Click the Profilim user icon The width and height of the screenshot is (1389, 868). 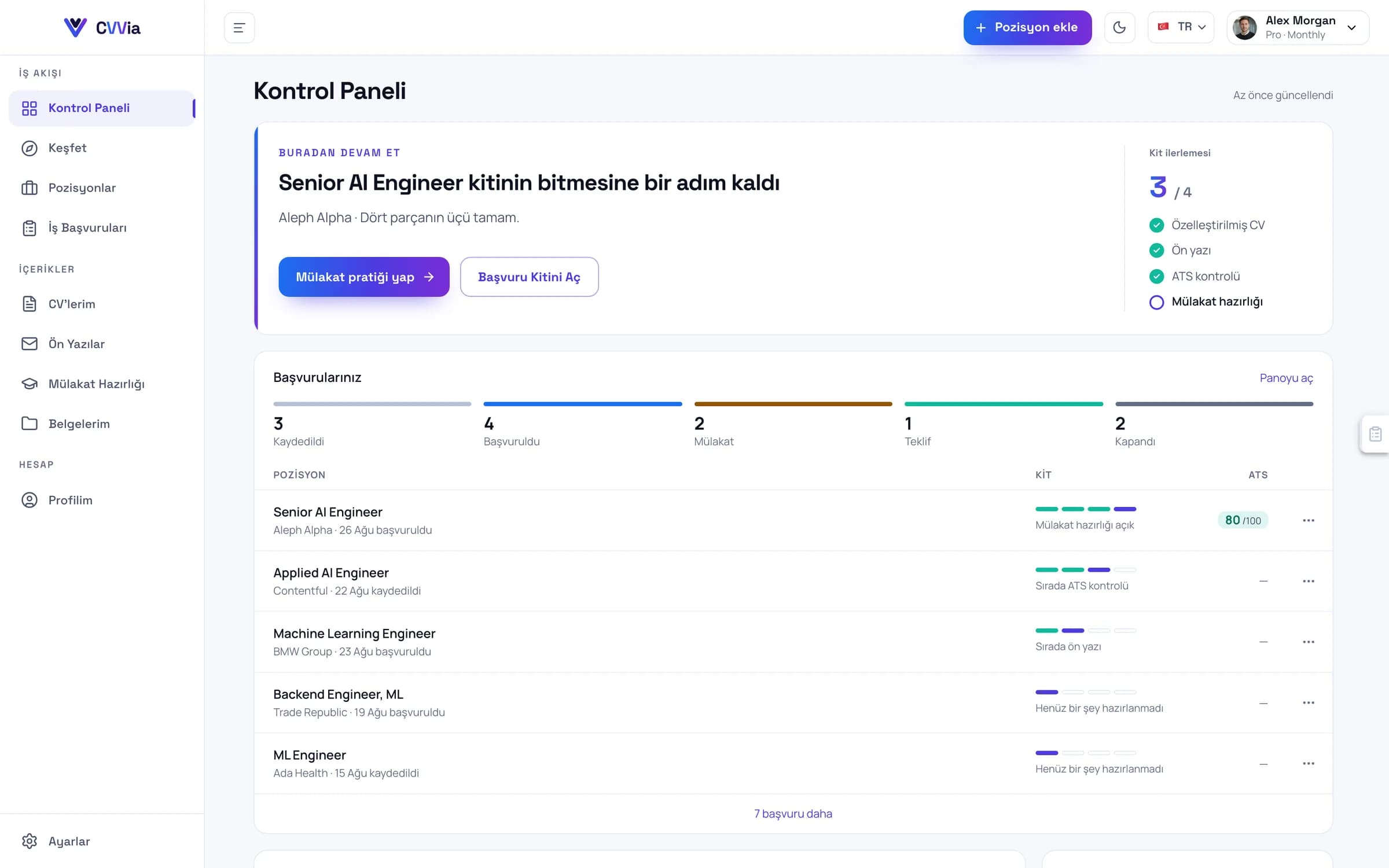point(30,500)
